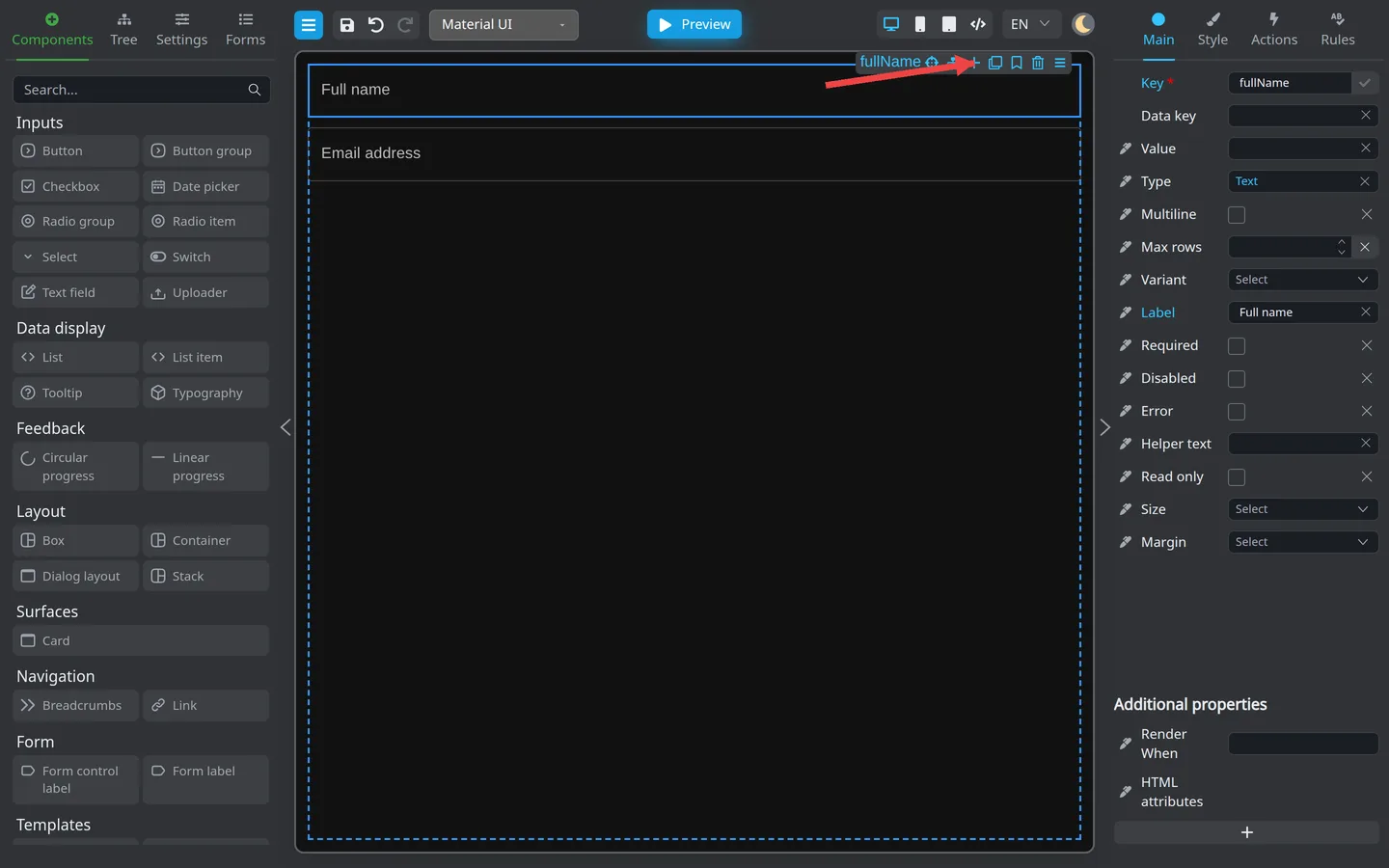Undo the last change
The height and width of the screenshot is (868, 1389).
pos(376,25)
